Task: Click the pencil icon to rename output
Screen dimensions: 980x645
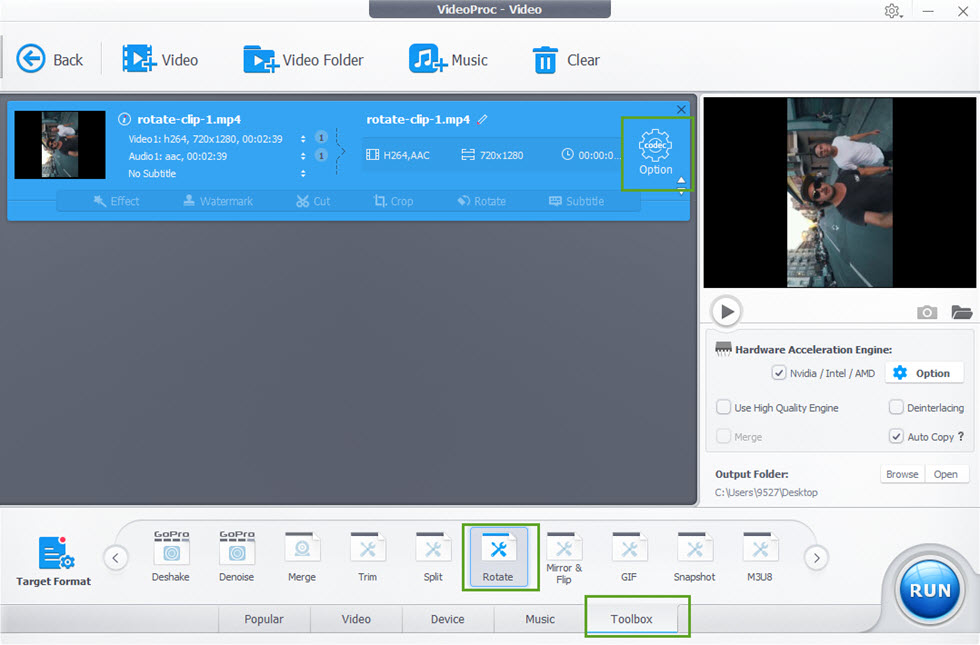Action: [483, 119]
